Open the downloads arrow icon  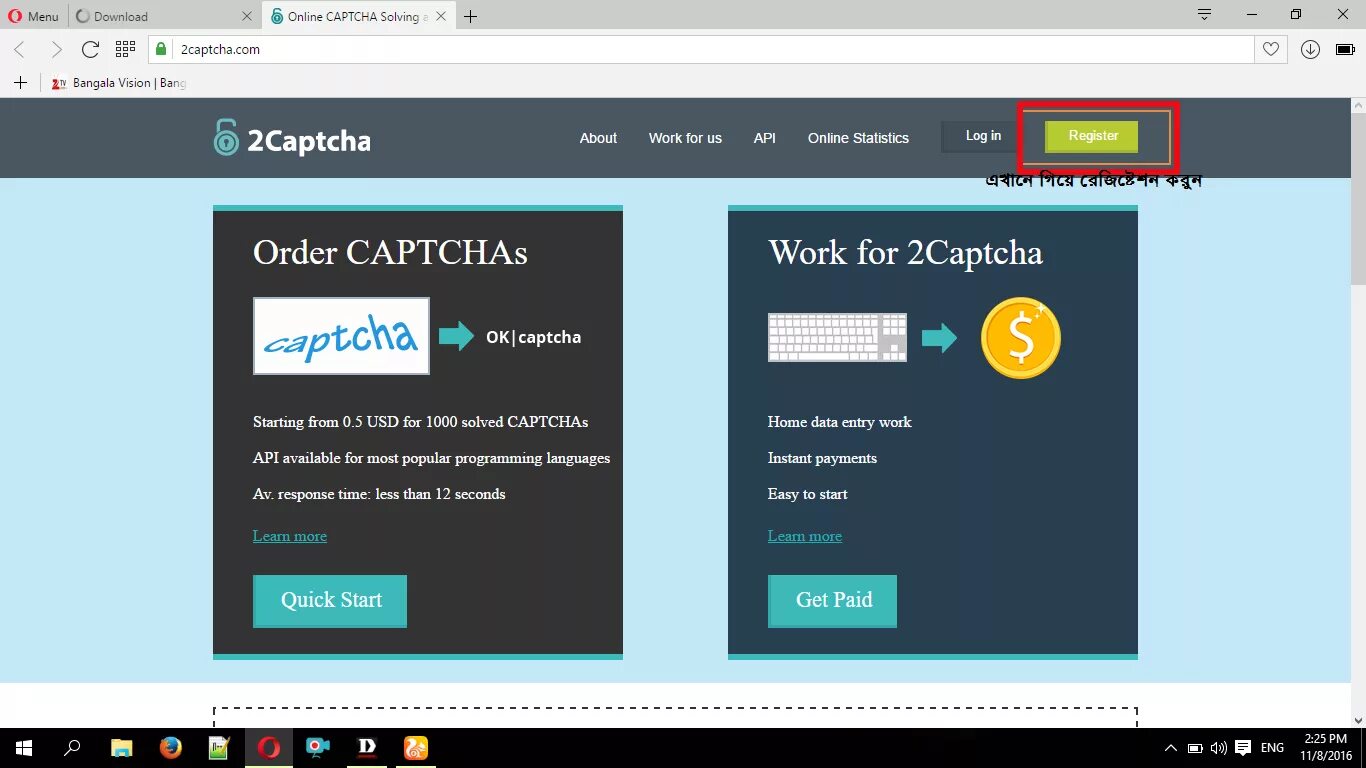1310,49
